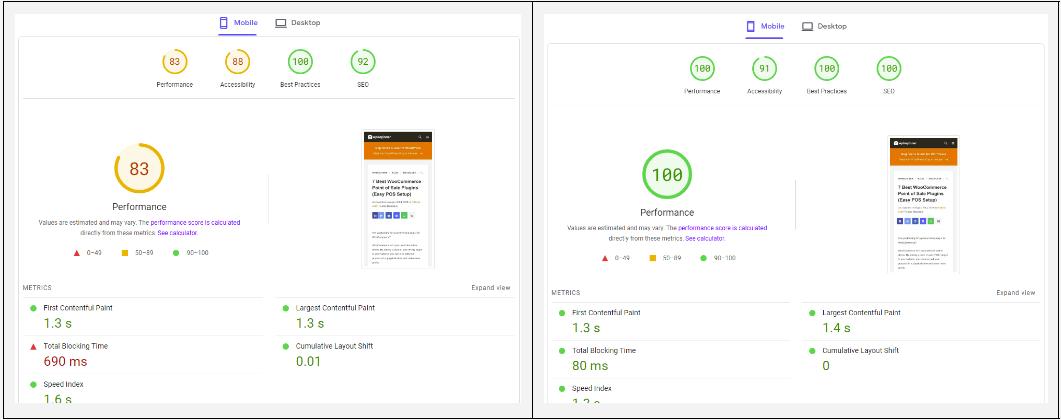This screenshot has height=420, width=1061.
Task: Click Best Practices gauge in left report
Action: (300, 62)
